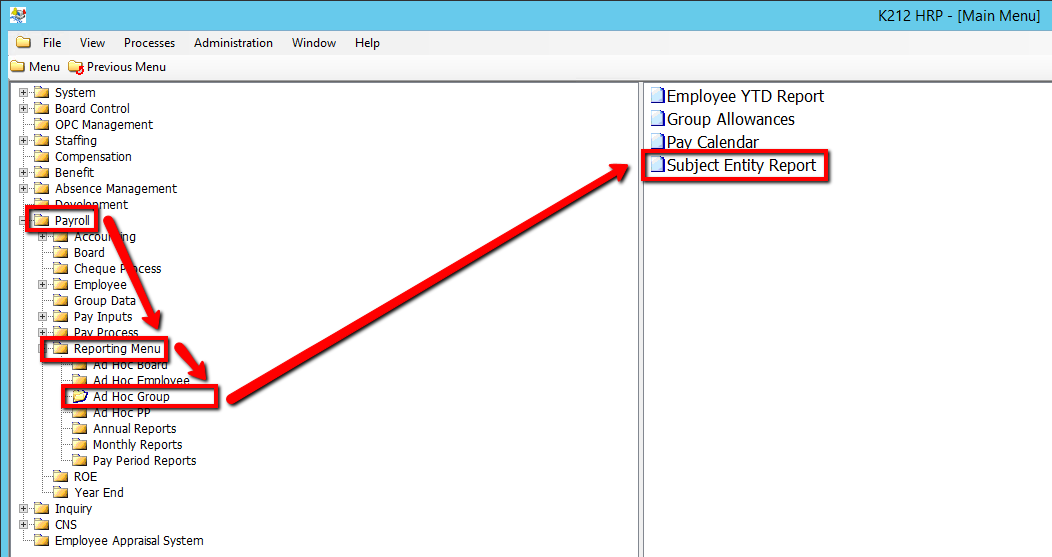Expand the Staffing tree node
Image resolution: width=1052 pixels, height=557 pixels.
(24, 141)
